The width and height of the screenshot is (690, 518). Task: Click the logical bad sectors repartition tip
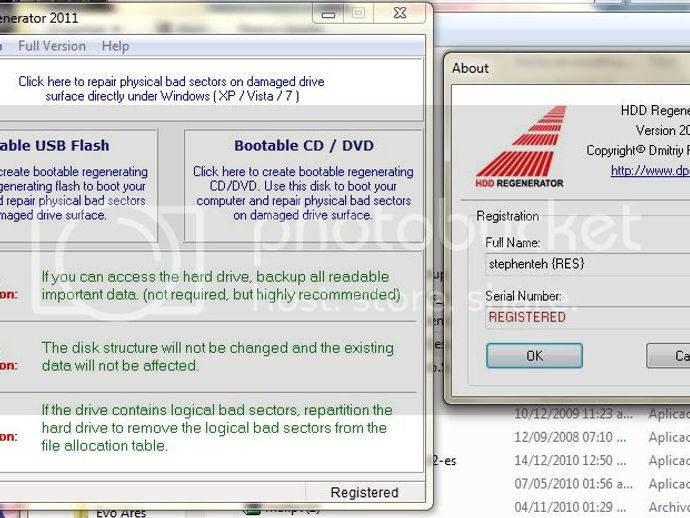[x=217, y=428]
